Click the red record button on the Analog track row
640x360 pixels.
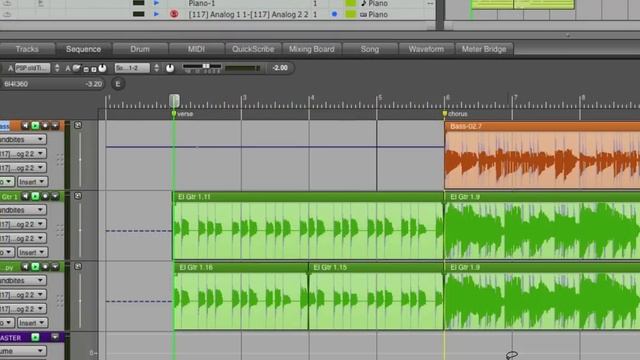pos(174,14)
